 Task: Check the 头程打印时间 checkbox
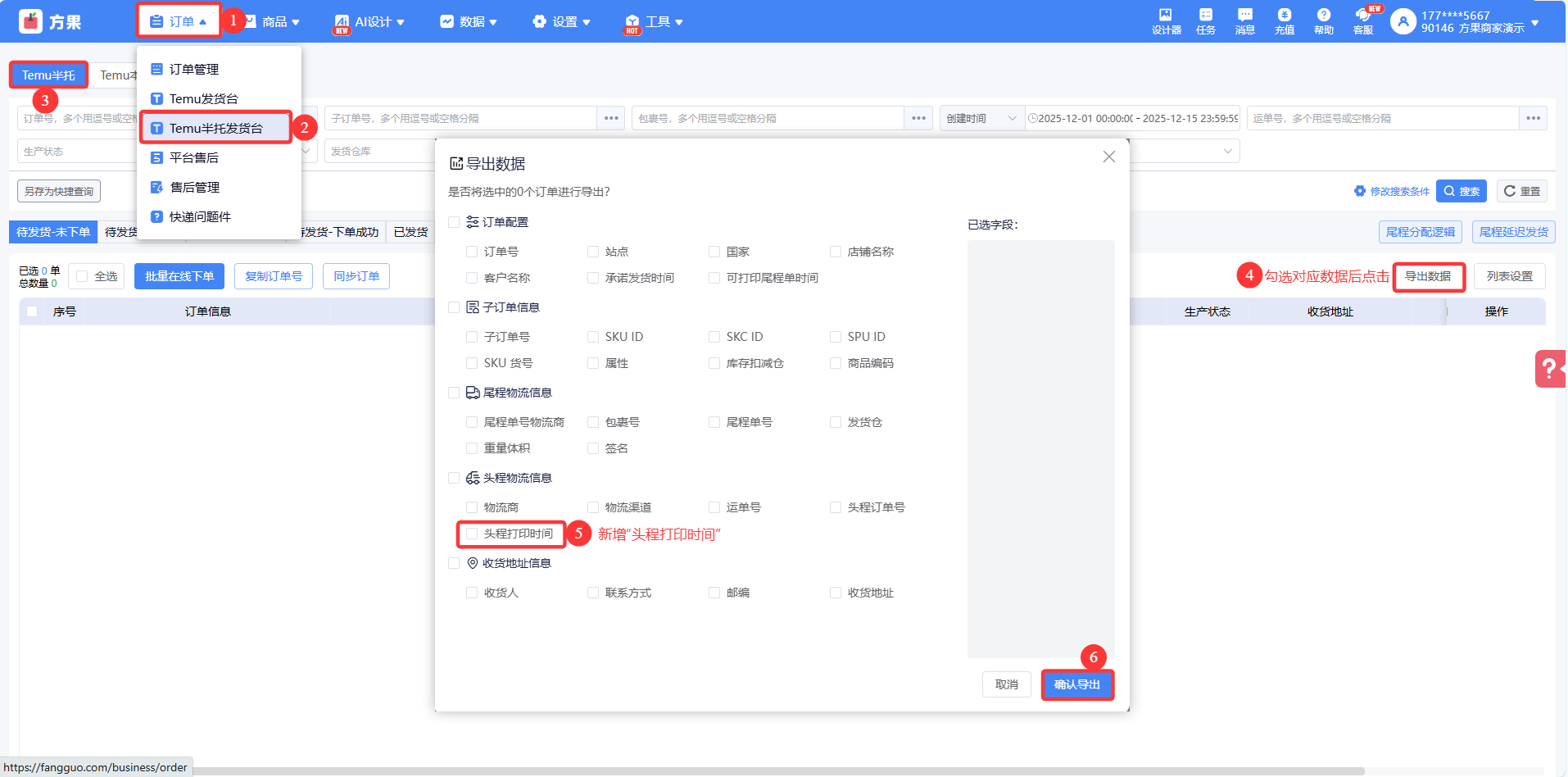coord(472,534)
